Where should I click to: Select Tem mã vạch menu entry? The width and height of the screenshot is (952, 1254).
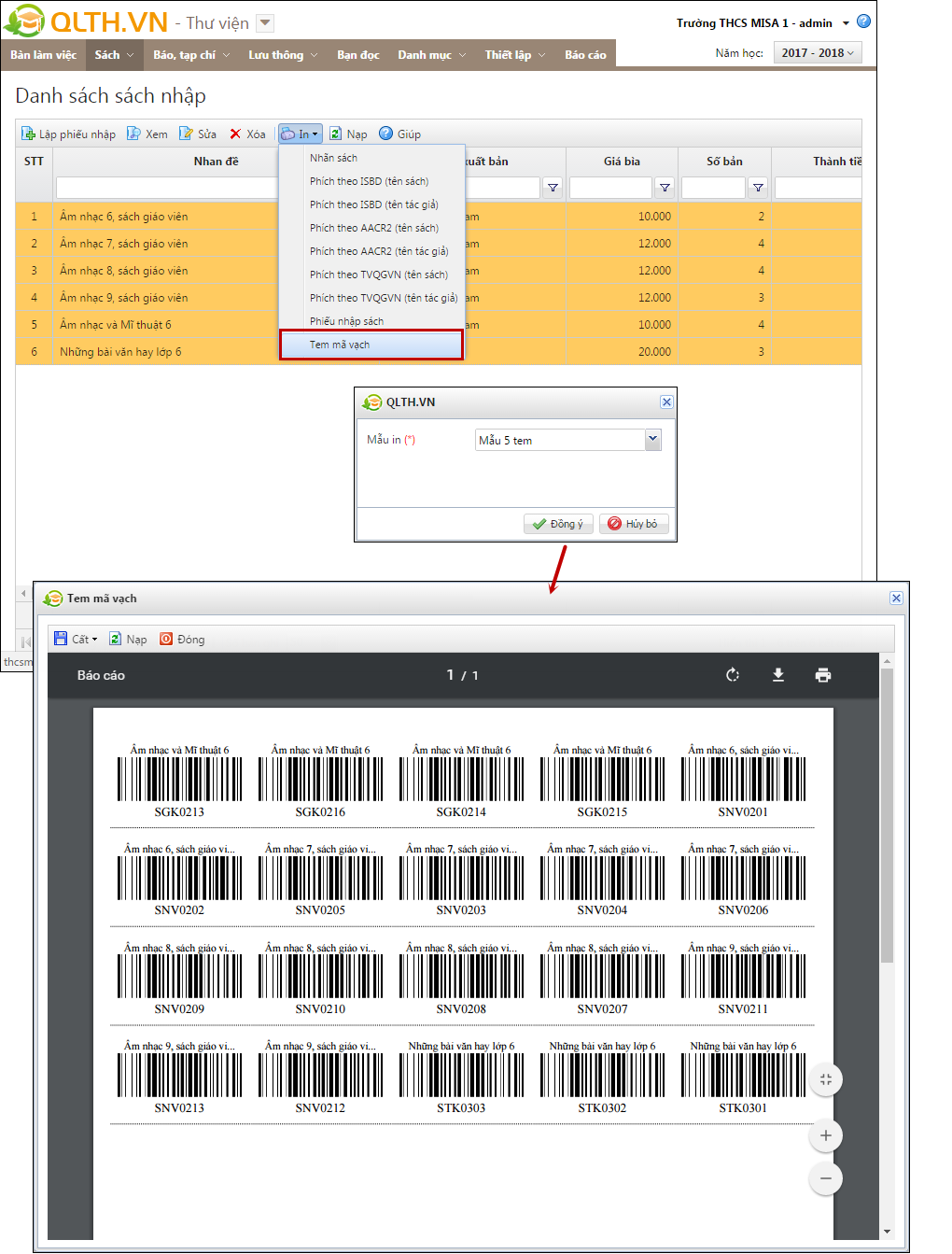pyautogui.click(x=371, y=345)
